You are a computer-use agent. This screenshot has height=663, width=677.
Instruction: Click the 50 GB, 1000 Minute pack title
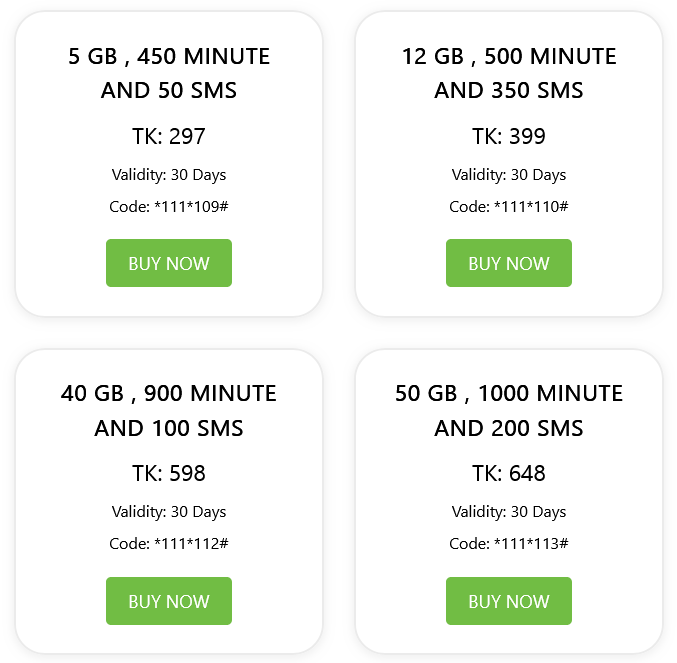pos(509,411)
